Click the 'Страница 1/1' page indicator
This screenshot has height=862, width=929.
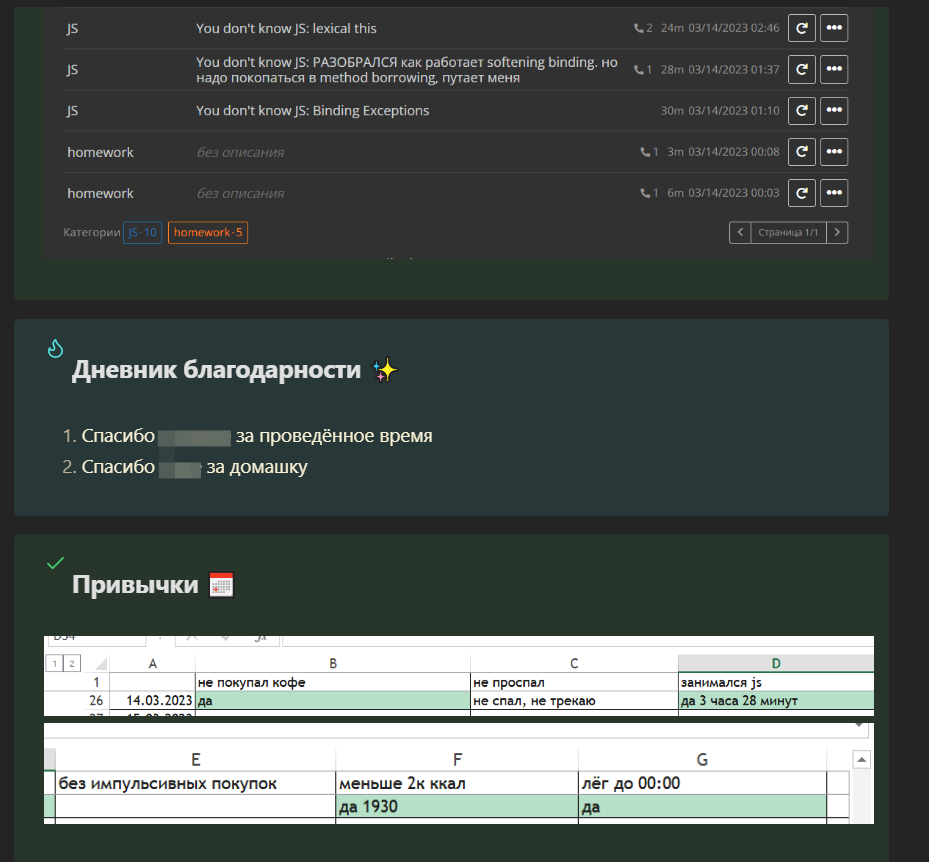point(788,232)
